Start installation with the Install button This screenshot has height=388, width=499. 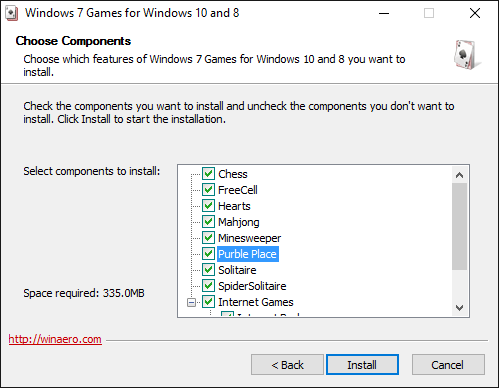[x=362, y=365]
